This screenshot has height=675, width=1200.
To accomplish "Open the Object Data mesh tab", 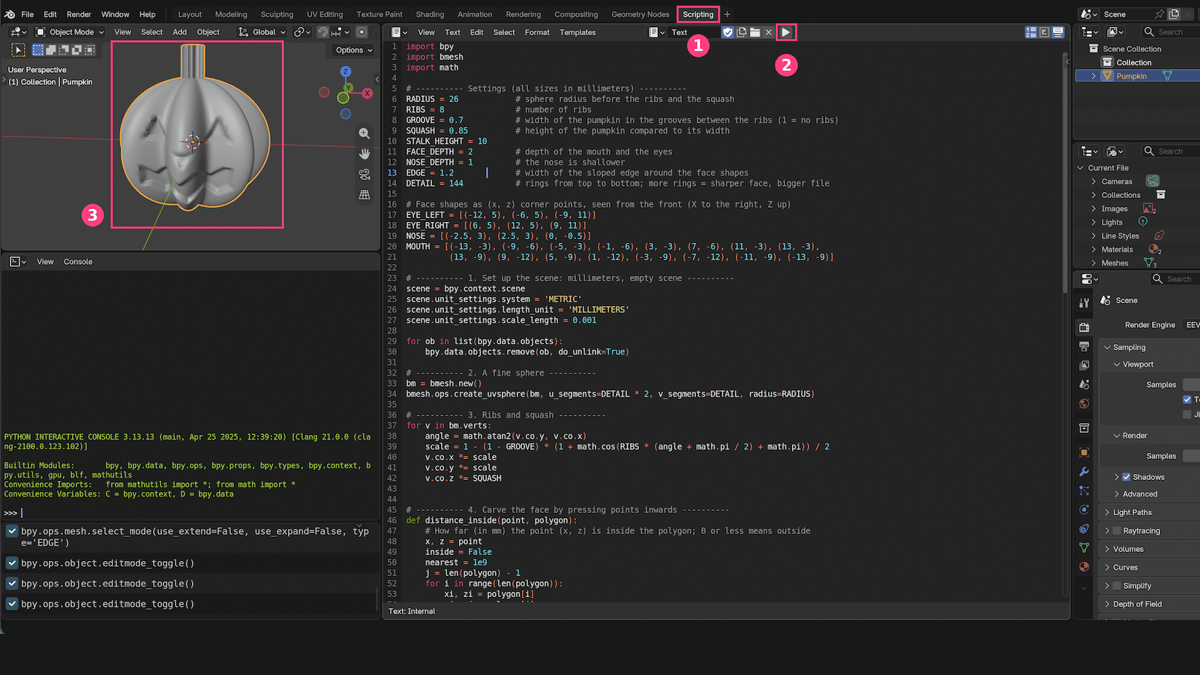I will tap(1084, 547).
